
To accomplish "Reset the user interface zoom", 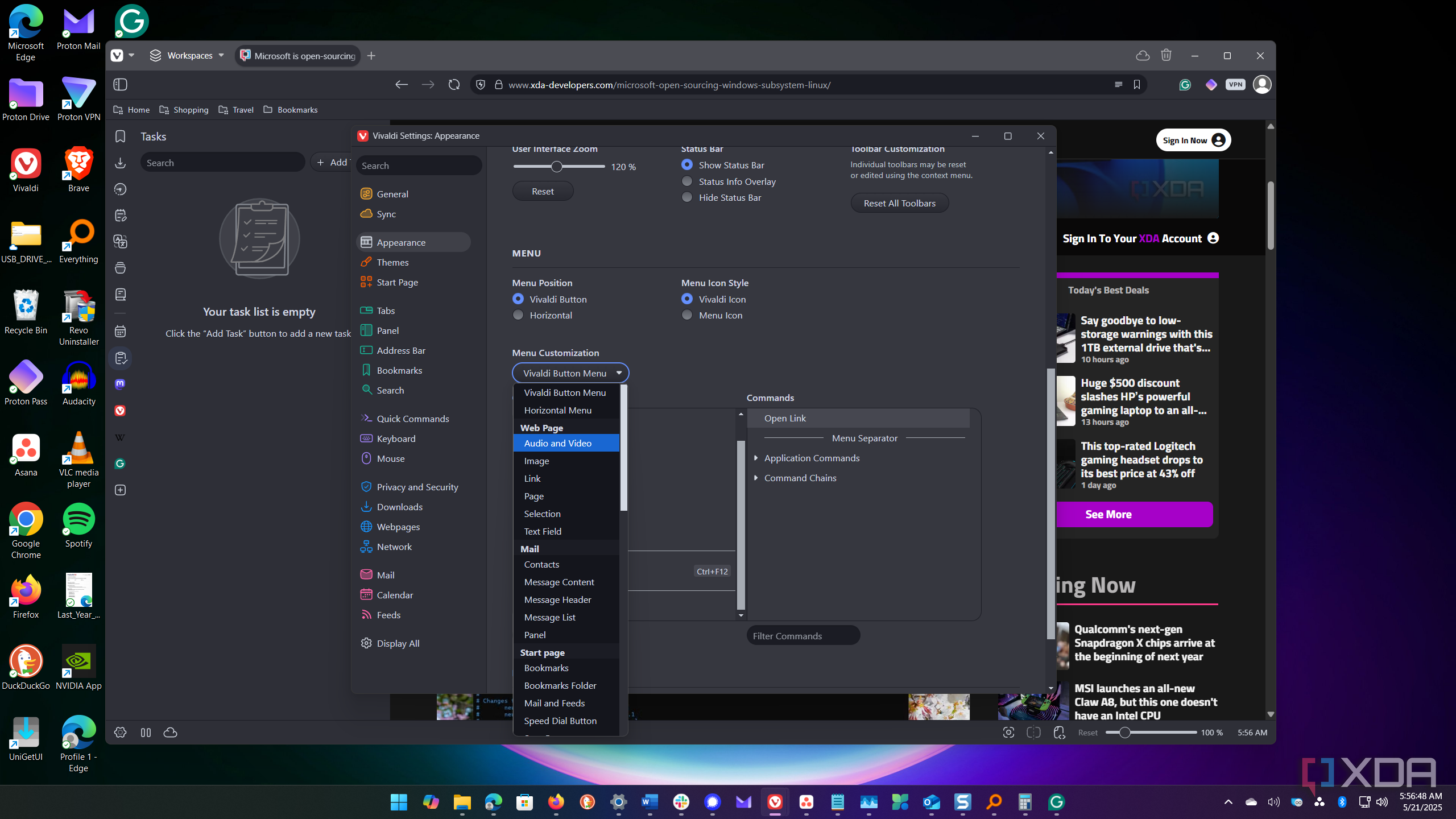I will [543, 191].
